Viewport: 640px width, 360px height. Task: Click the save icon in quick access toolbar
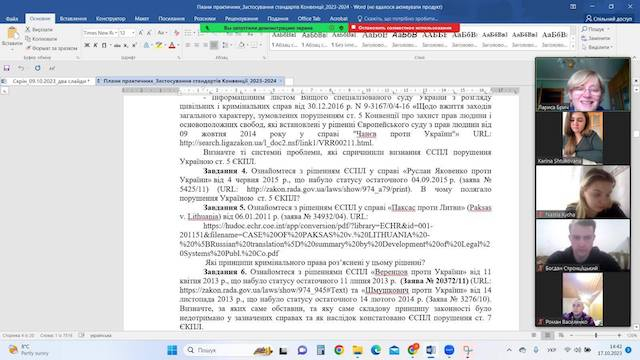[x=7, y=68]
